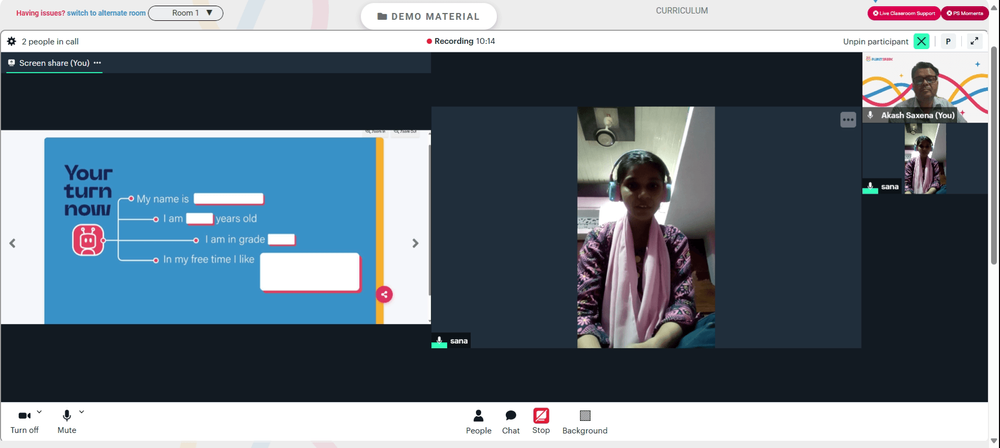This screenshot has height=448, width=1000.
Task: Click Zoom in button above slide
Action: coord(376,133)
